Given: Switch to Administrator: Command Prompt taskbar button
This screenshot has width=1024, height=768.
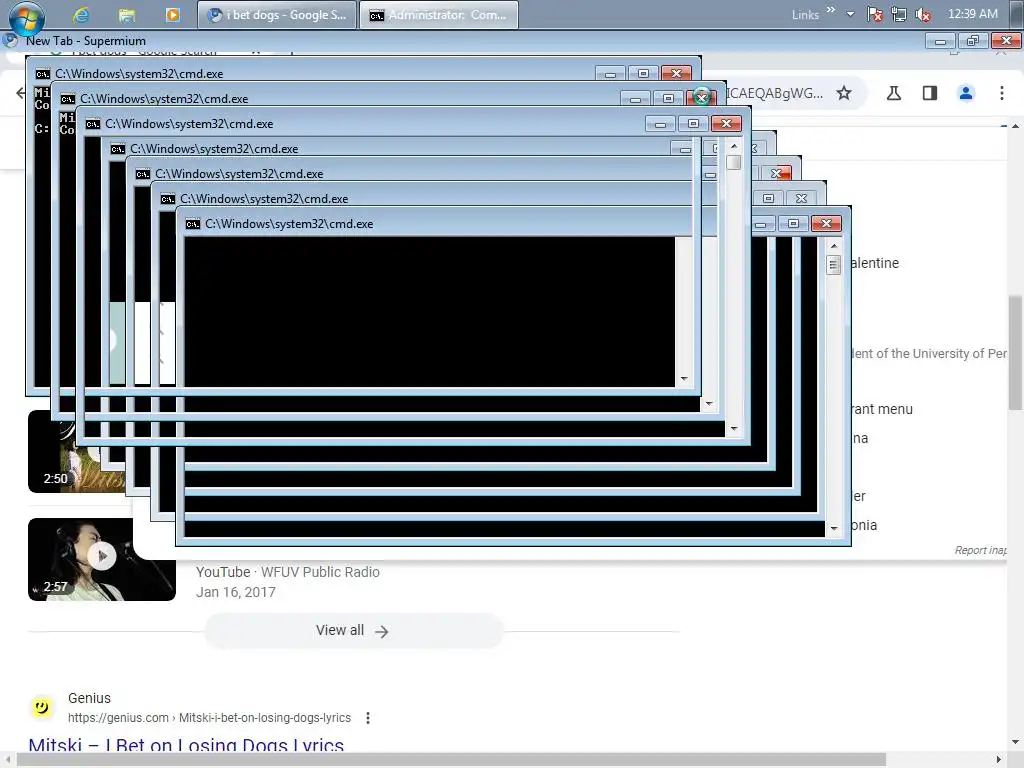Looking at the screenshot, I should tap(439, 14).
